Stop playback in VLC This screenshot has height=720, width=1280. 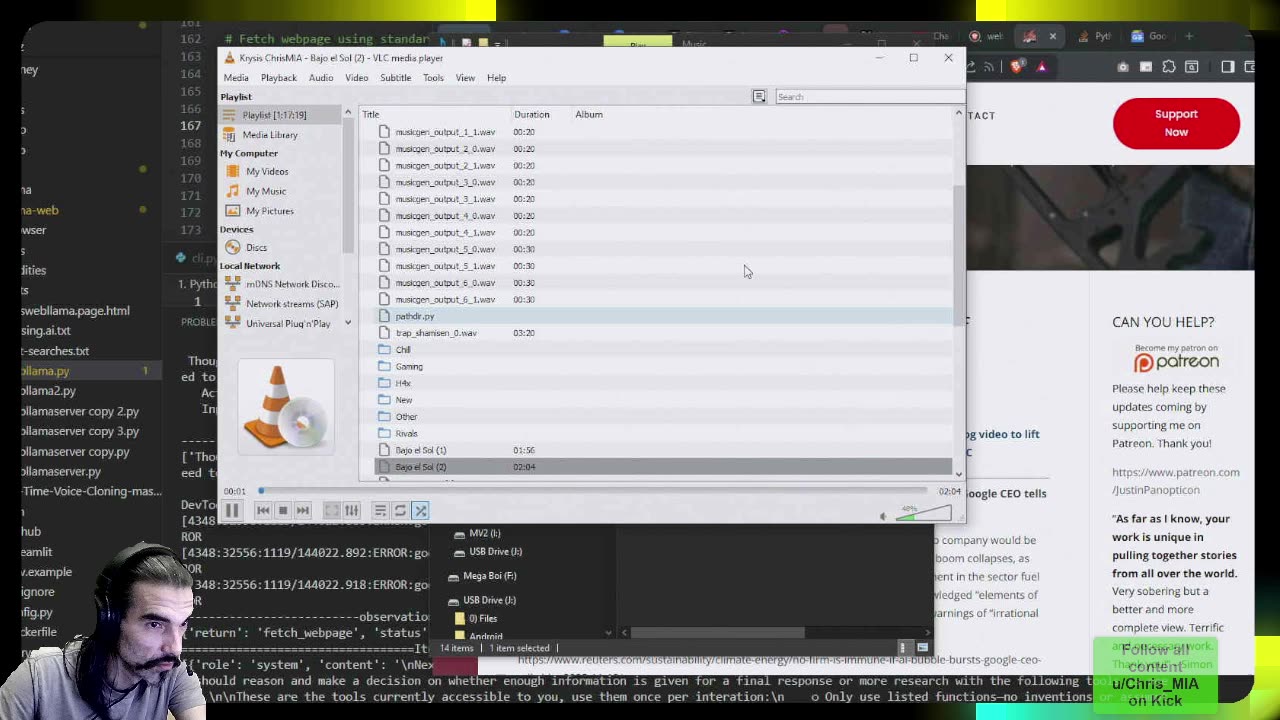(x=283, y=511)
